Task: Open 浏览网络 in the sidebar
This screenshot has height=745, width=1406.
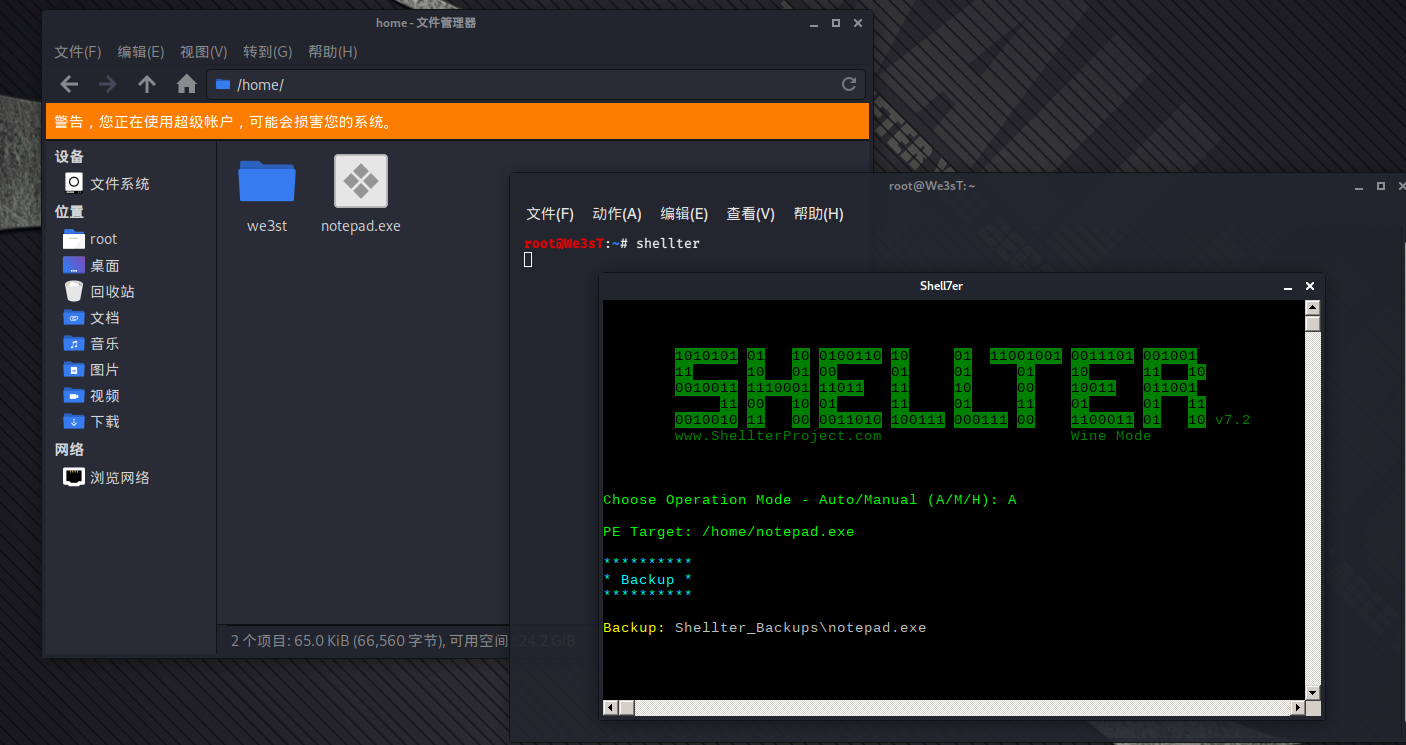Action: click(107, 477)
